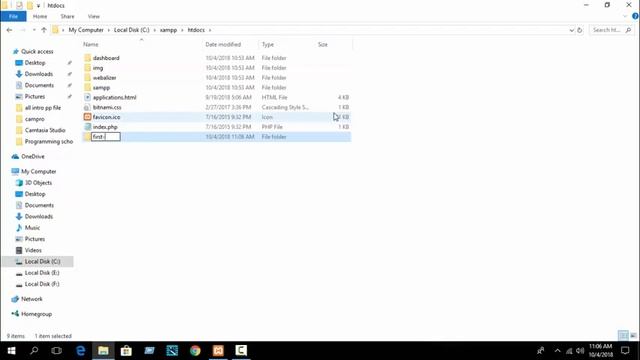Open Explorer help question mark
The height and width of the screenshot is (360, 640).
point(635,16)
